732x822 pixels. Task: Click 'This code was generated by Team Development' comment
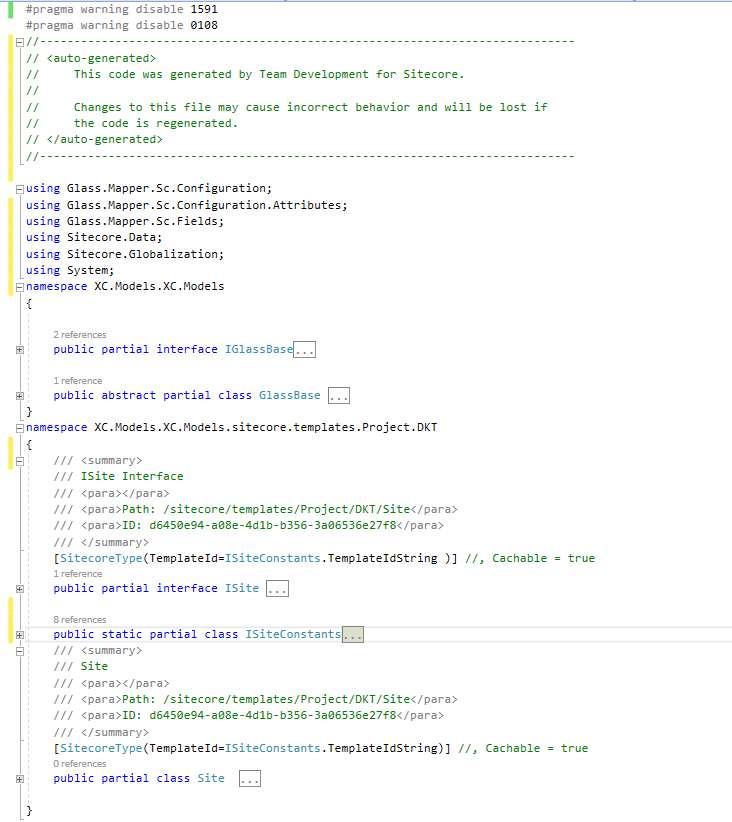[x=269, y=74]
